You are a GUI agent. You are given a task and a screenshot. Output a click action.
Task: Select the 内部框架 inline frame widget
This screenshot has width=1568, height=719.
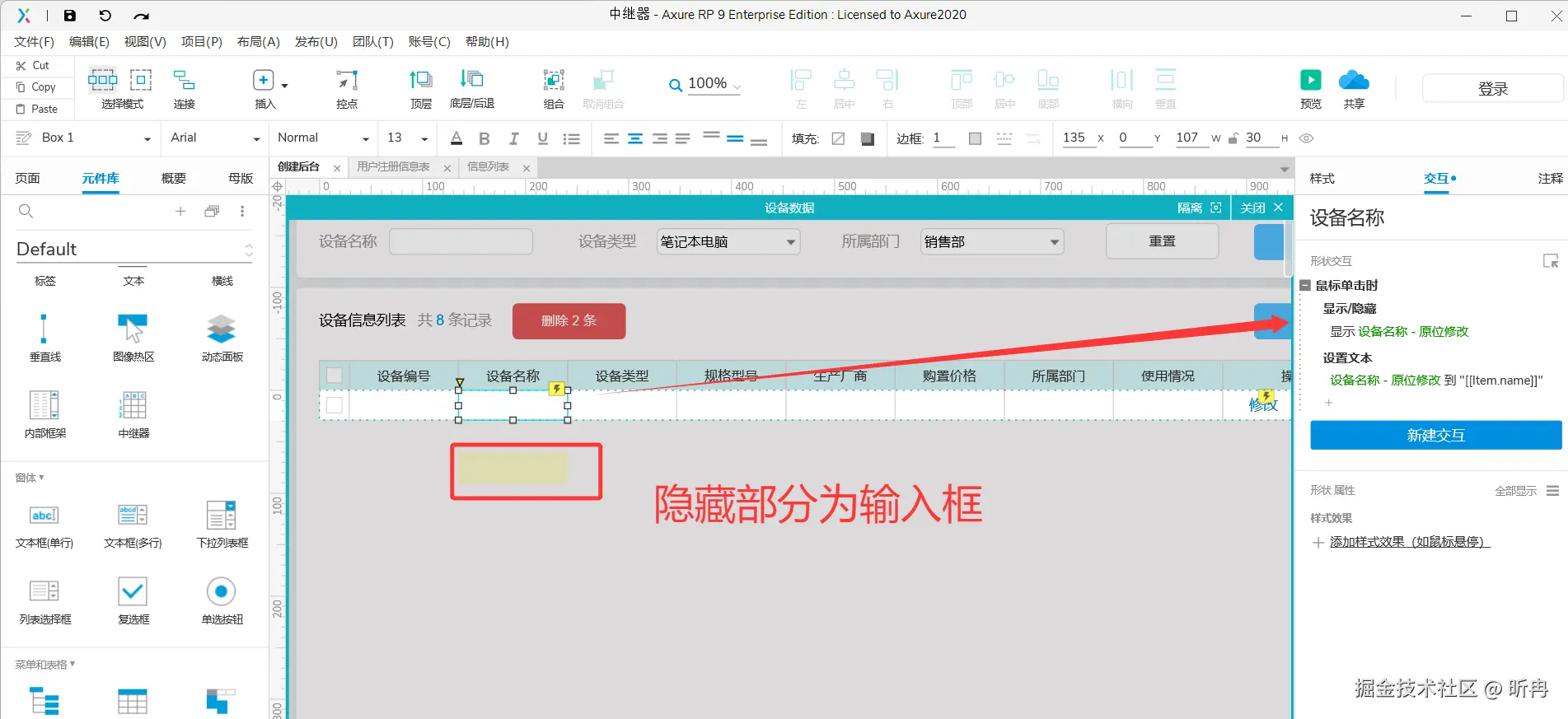[45, 413]
